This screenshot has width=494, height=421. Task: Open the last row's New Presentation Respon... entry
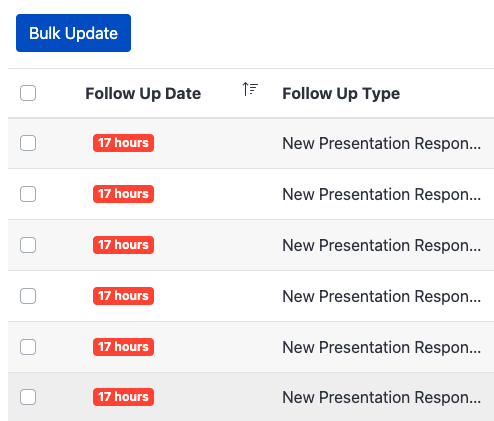382,398
